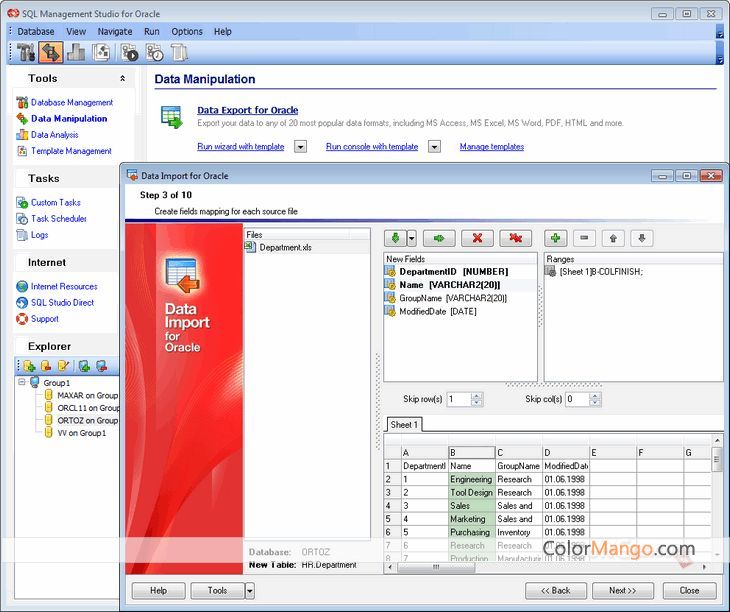
Task: Click Data Export for Oracle link
Action: pyautogui.click(x=248, y=110)
